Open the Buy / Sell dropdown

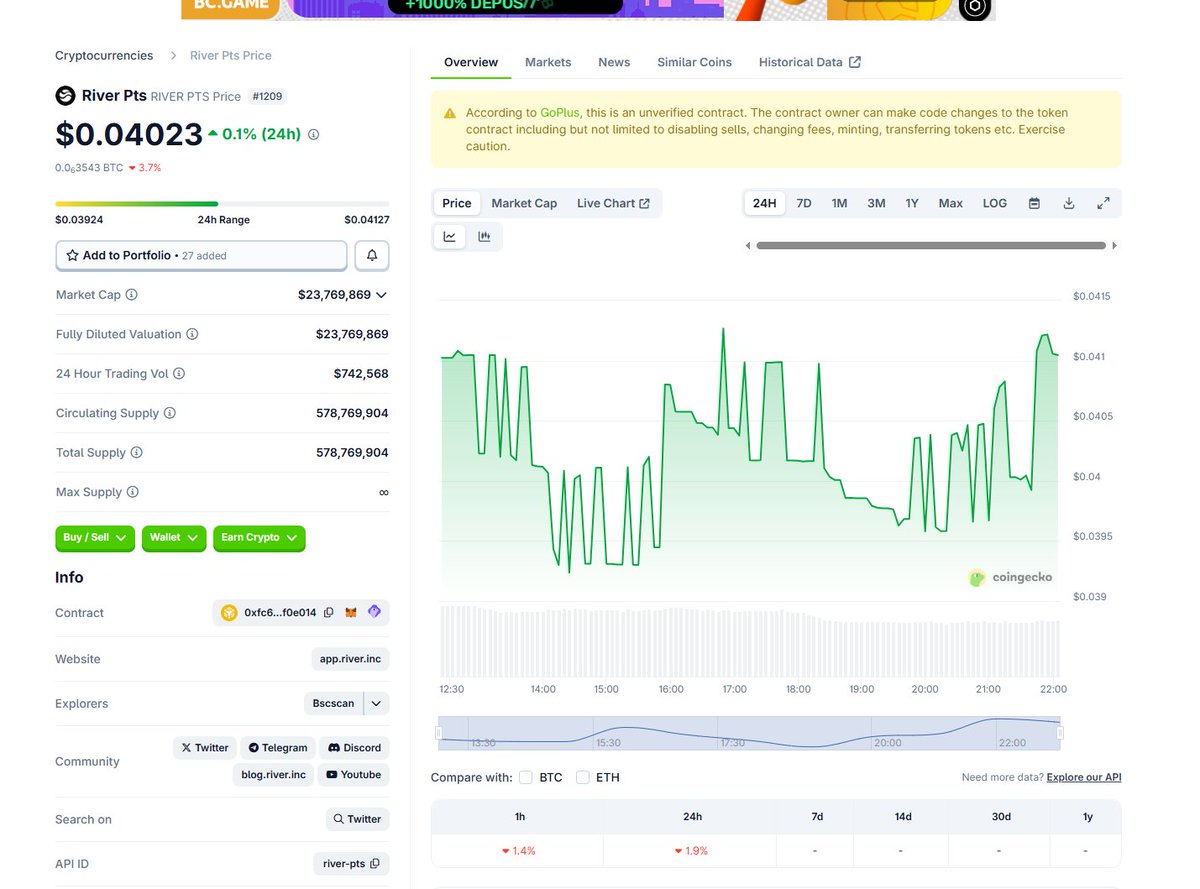click(95, 538)
